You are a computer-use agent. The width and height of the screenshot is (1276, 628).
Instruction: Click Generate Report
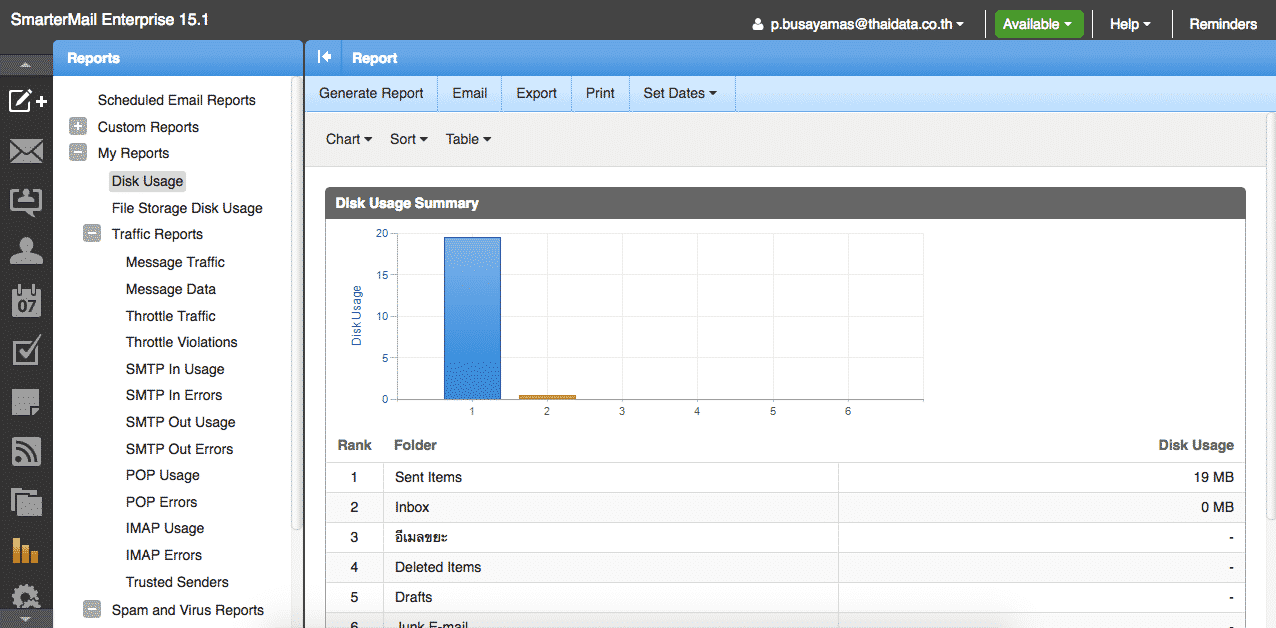pos(372,93)
